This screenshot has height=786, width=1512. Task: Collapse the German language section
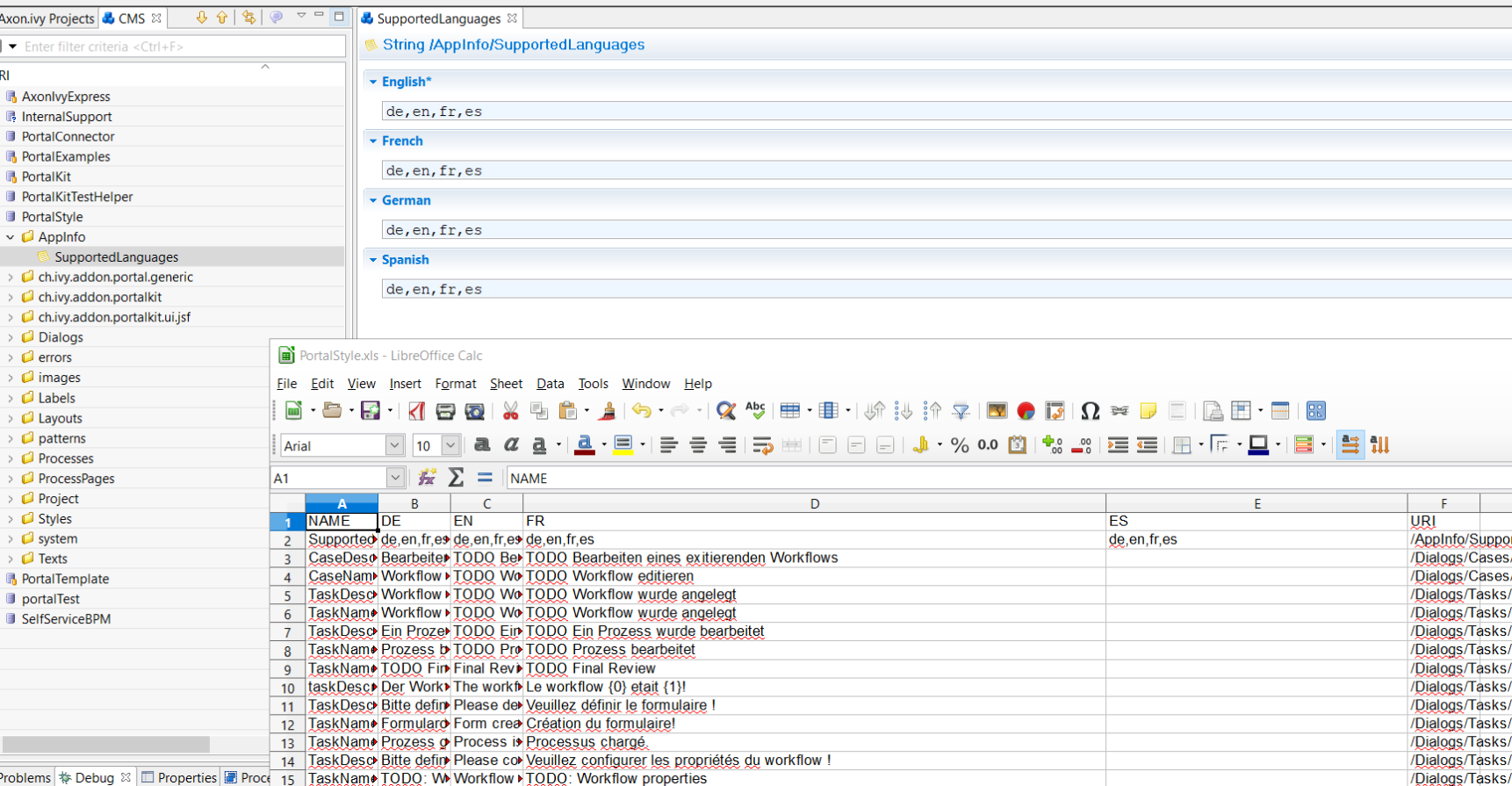(373, 200)
